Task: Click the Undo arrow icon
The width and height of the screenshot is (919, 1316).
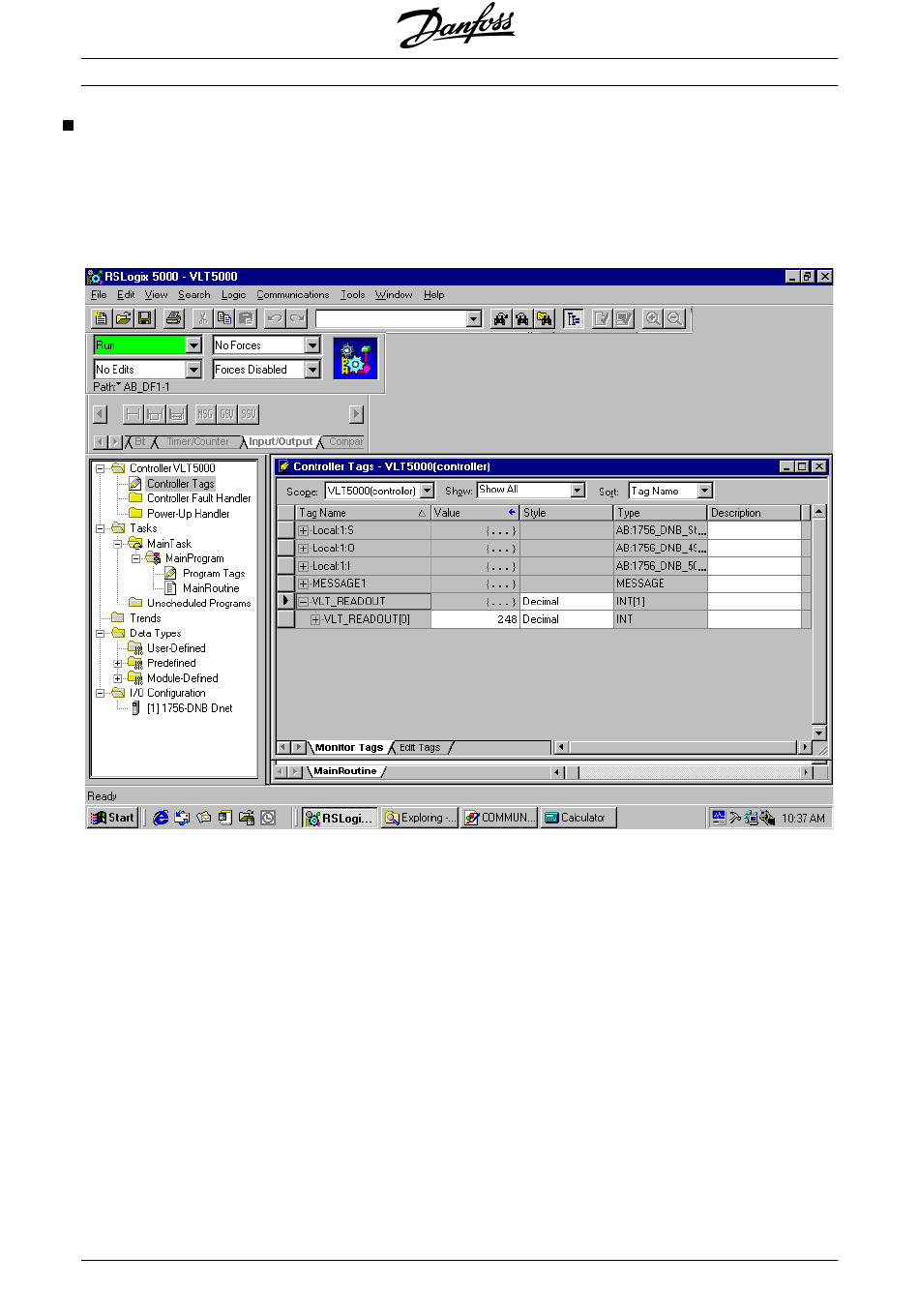Action: coord(275,318)
